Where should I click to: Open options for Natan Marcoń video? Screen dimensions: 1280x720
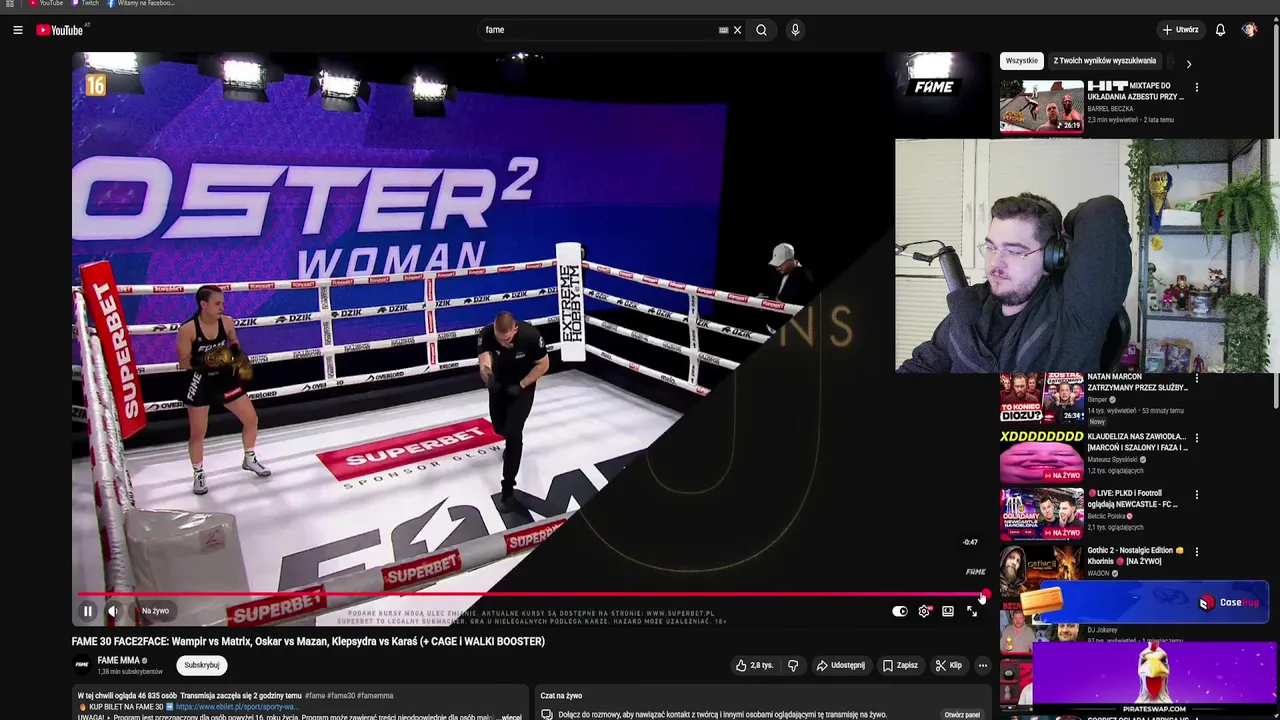(1196, 380)
